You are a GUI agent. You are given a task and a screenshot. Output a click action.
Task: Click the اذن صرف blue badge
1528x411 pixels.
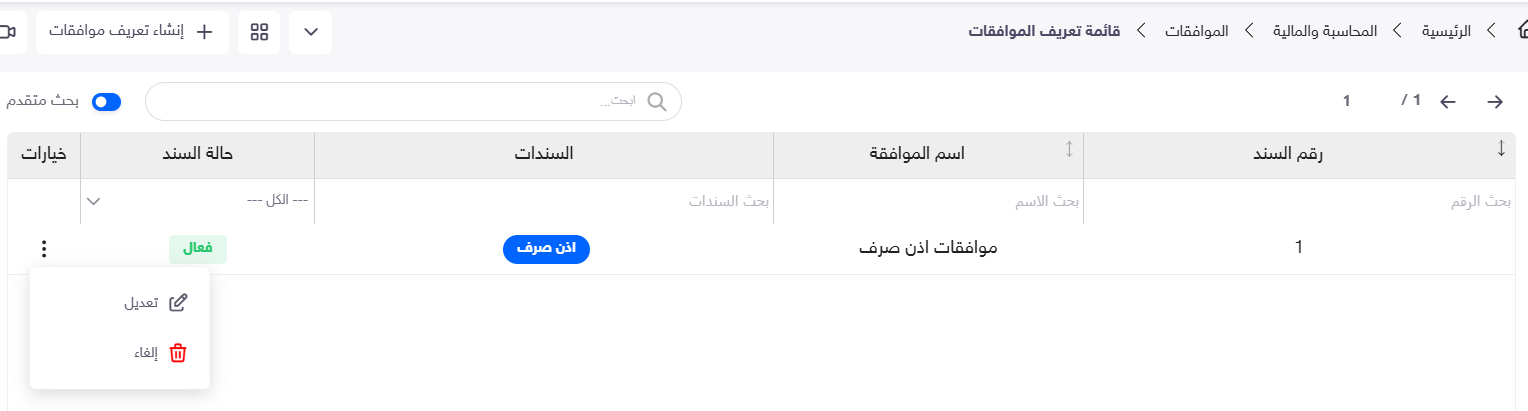(x=546, y=248)
